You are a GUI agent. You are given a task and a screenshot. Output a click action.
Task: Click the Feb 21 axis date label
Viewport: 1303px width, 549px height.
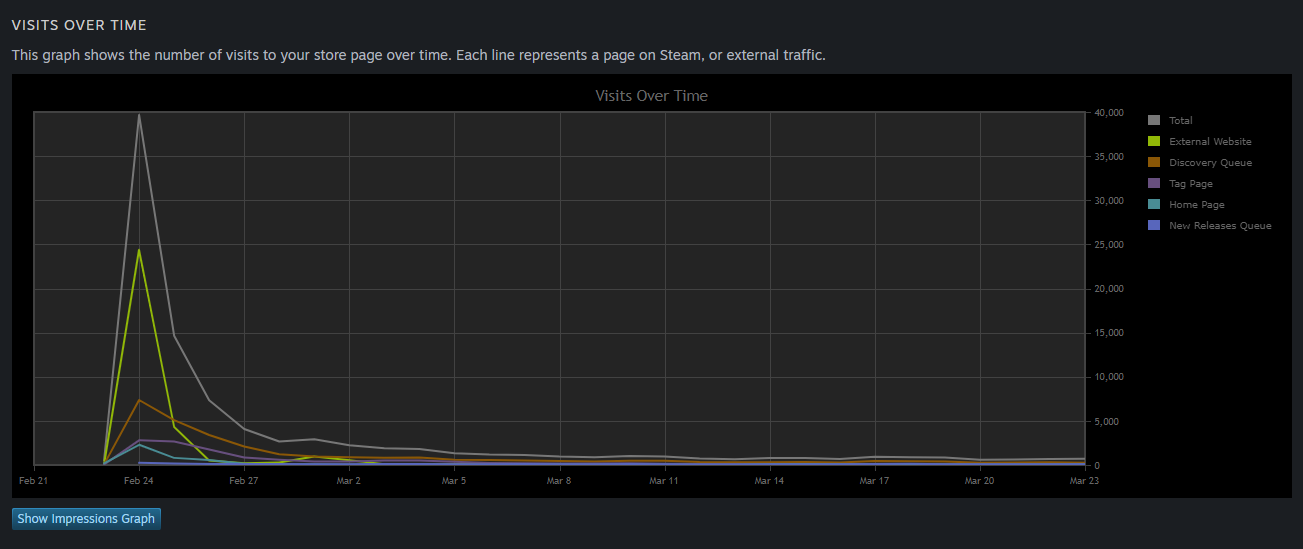pyautogui.click(x=34, y=481)
